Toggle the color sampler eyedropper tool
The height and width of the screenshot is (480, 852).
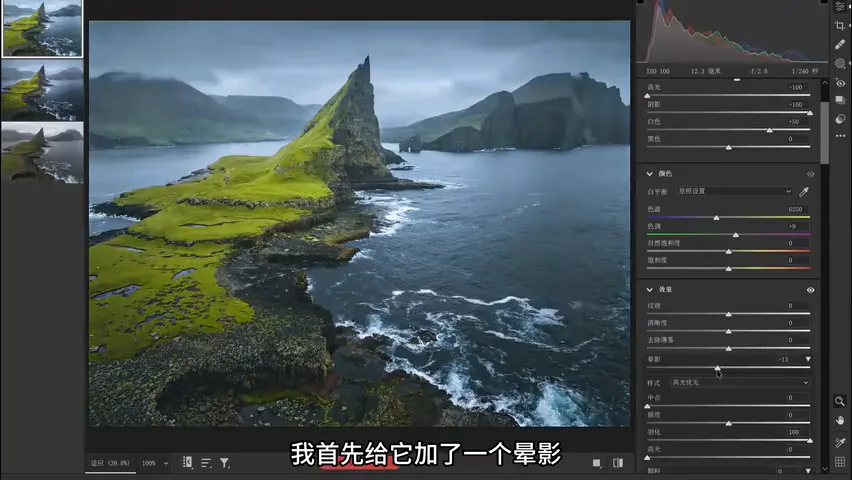[x=840, y=442]
